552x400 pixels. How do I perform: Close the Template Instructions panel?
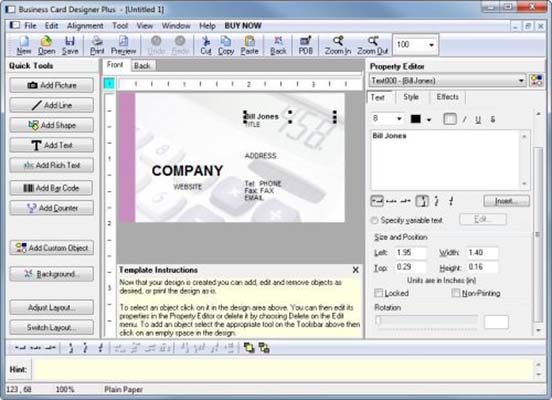pyautogui.click(x=356, y=270)
